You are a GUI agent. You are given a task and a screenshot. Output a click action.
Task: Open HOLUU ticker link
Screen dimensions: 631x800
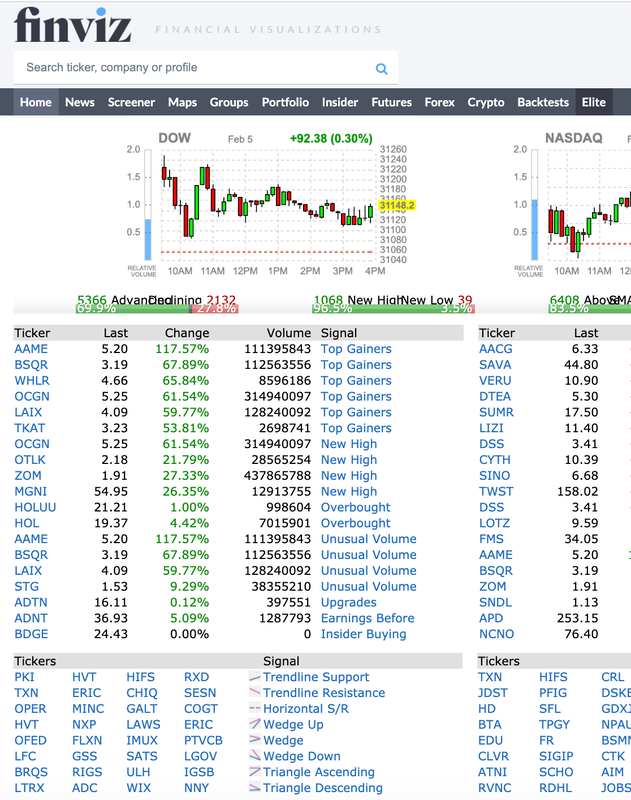pyautogui.click(x=35, y=507)
